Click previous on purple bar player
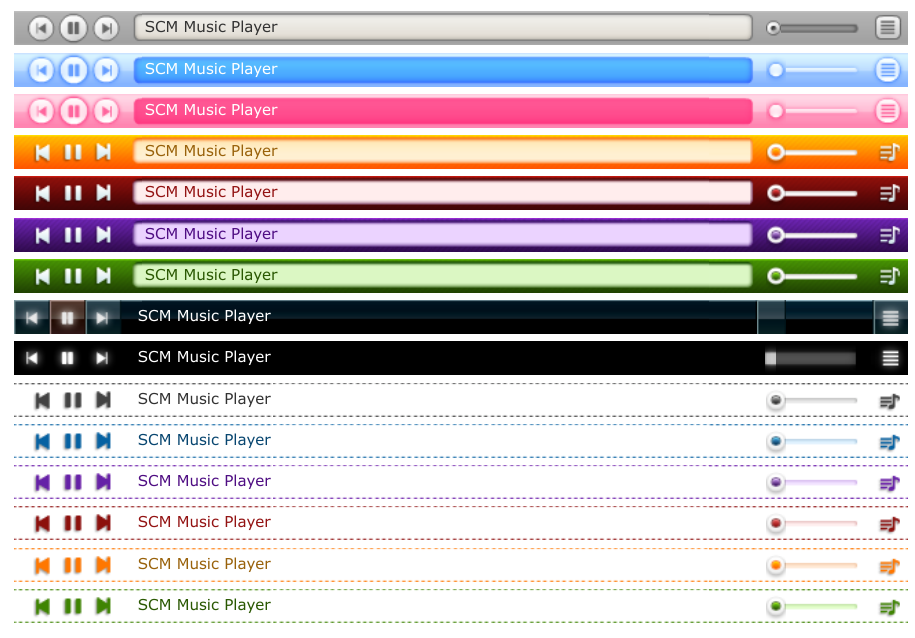Screen dimensions: 915x638 [x=42, y=235]
